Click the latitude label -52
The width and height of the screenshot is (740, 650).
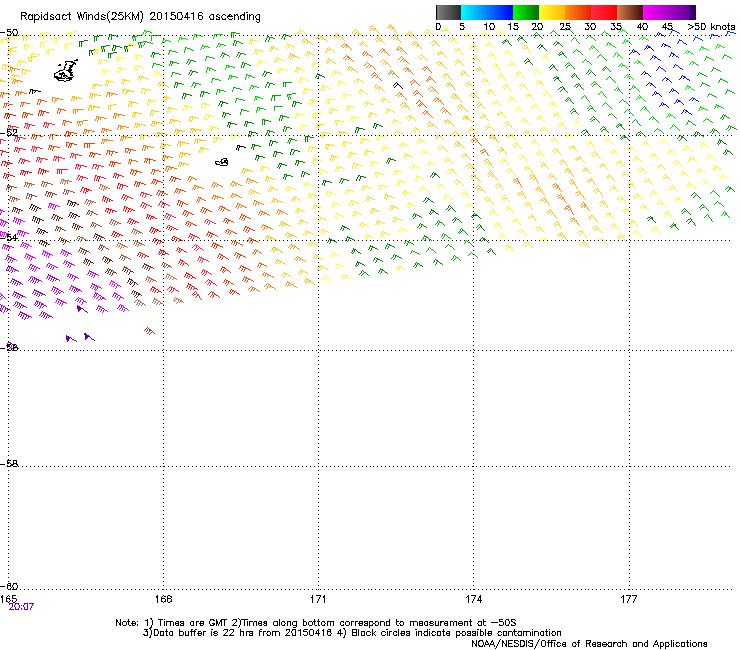click(x=9, y=133)
